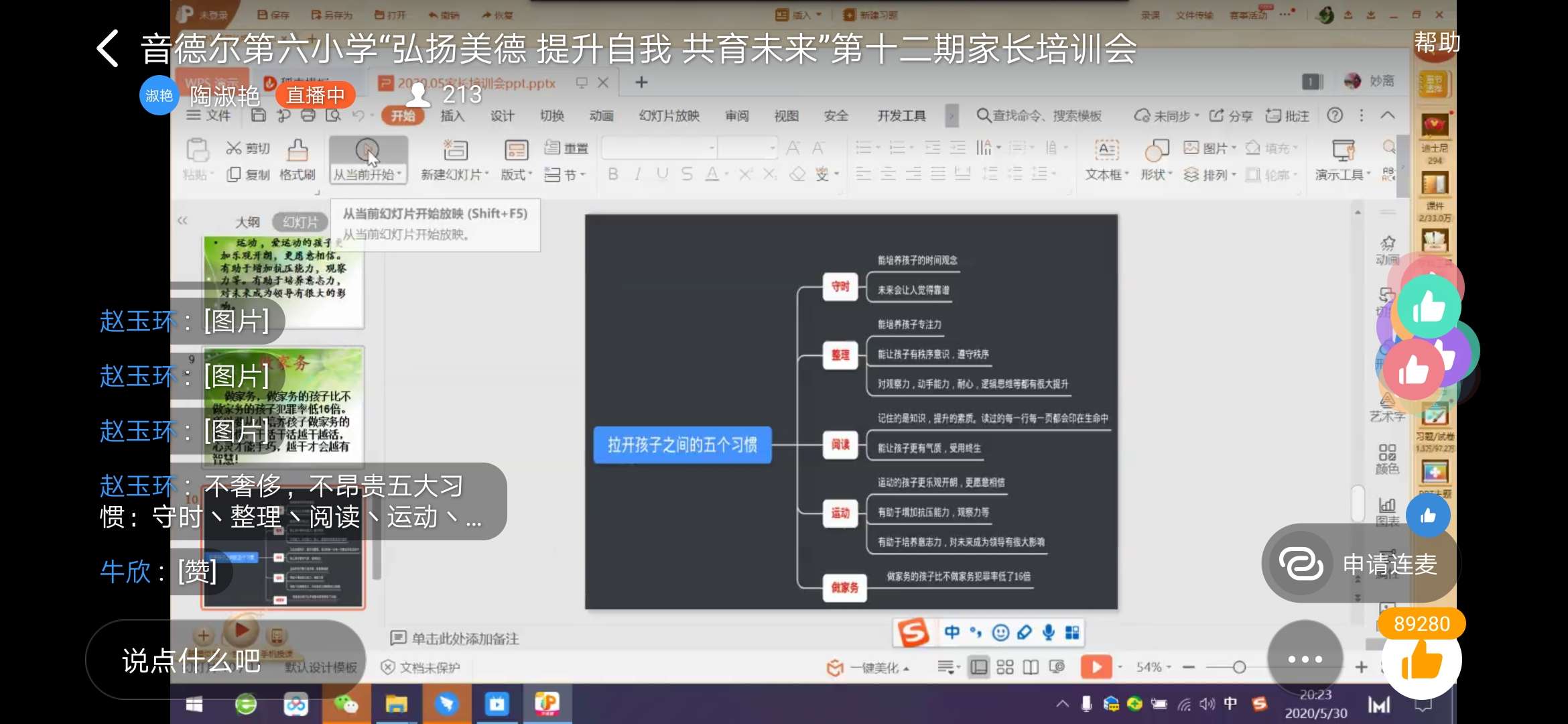The image size is (1568, 724).
Task: Click the orange slideshow play button
Action: (x=1096, y=667)
